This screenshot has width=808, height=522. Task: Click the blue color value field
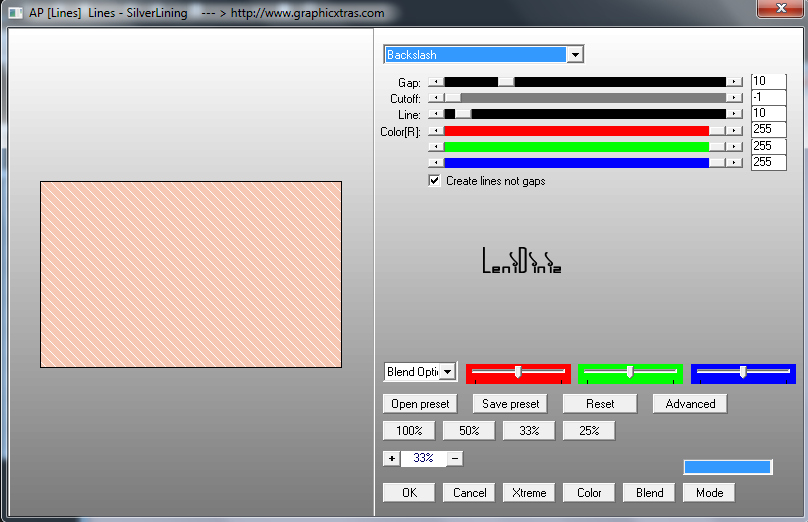coord(768,162)
